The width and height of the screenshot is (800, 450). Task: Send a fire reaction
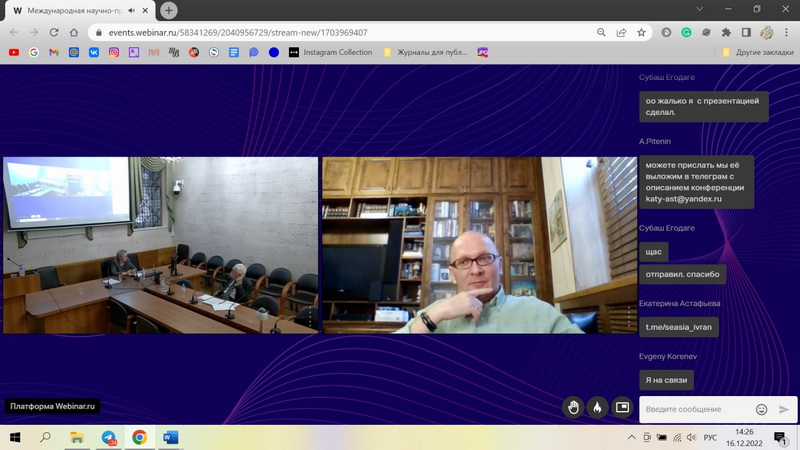click(x=597, y=407)
